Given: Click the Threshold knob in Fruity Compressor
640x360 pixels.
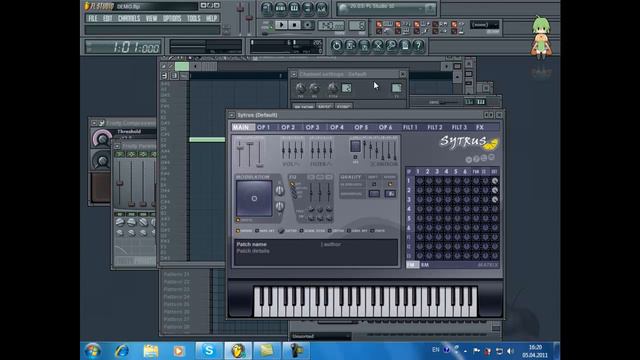Looking at the screenshot, I should 102,139.
